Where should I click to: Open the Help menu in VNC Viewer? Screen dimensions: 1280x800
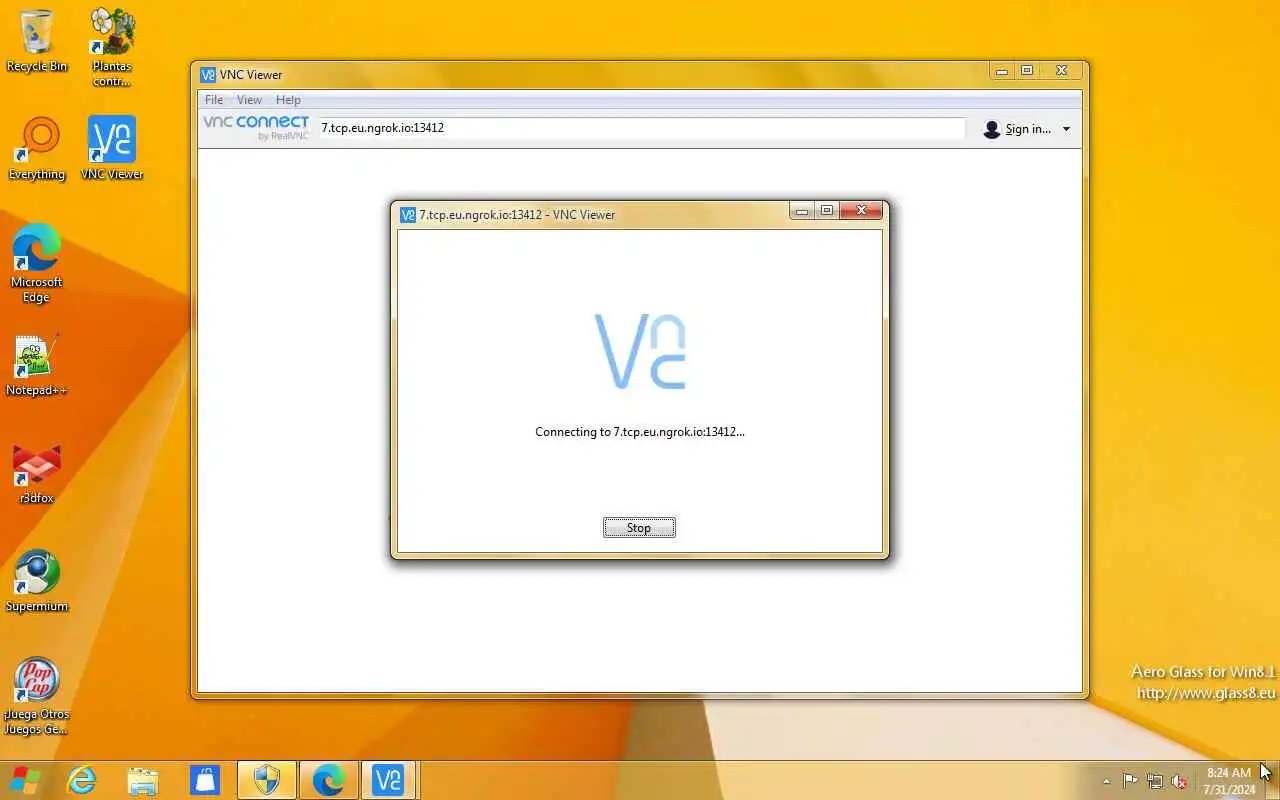288,100
